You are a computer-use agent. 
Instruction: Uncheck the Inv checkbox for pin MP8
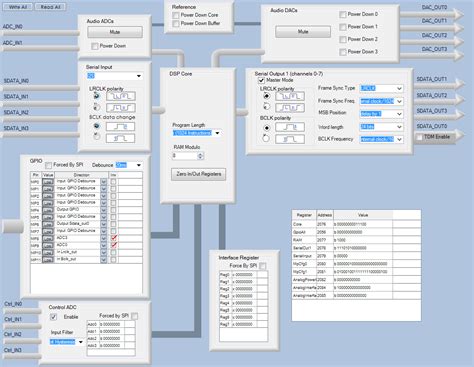[x=114, y=238]
